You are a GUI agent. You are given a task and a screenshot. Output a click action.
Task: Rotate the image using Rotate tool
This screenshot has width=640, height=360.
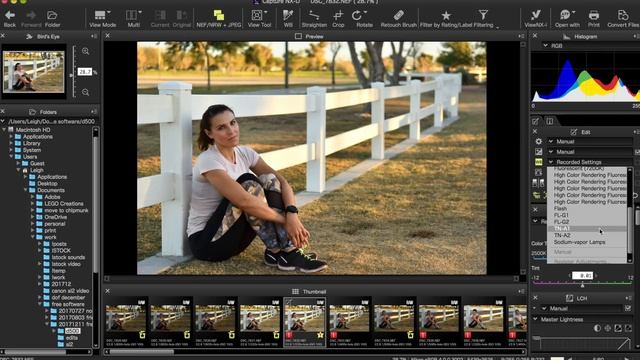click(364, 18)
